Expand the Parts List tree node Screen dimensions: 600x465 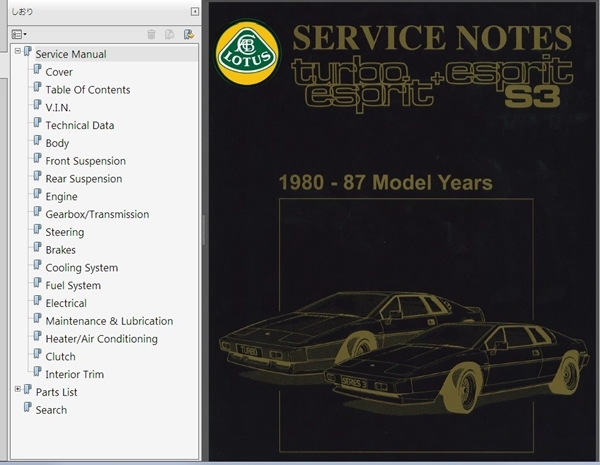point(18,389)
